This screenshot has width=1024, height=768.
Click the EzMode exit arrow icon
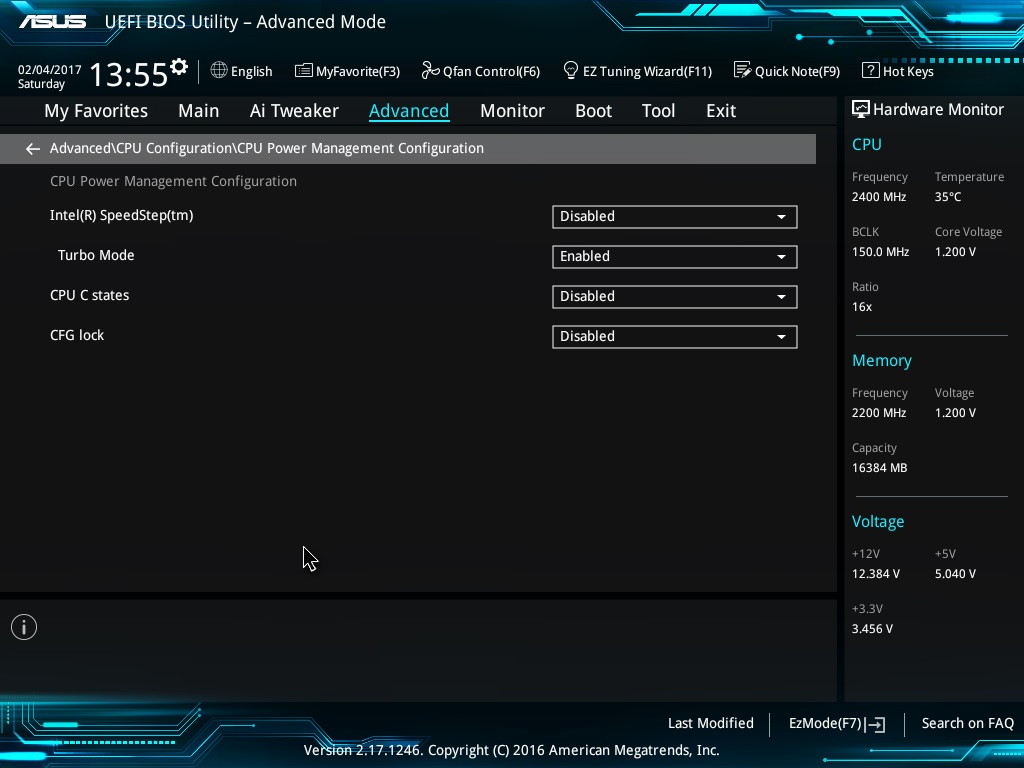click(875, 724)
